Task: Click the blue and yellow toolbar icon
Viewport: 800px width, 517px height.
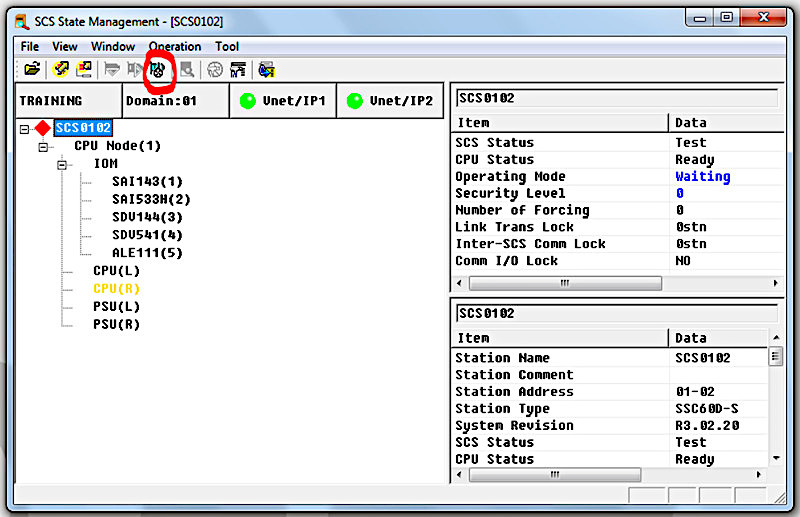Action: pyautogui.click(x=266, y=69)
